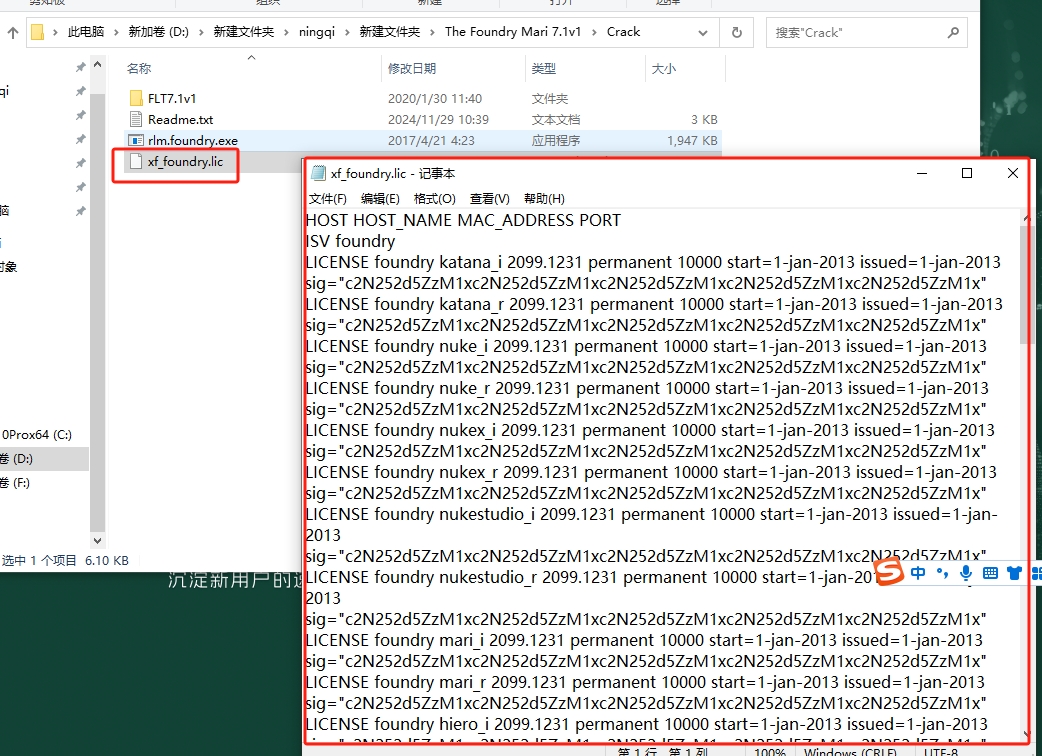Image resolution: width=1042 pixels, height=756 pixels.
Task: Open the 格式(O) menu in Notepad
Action: pos(434,199)
